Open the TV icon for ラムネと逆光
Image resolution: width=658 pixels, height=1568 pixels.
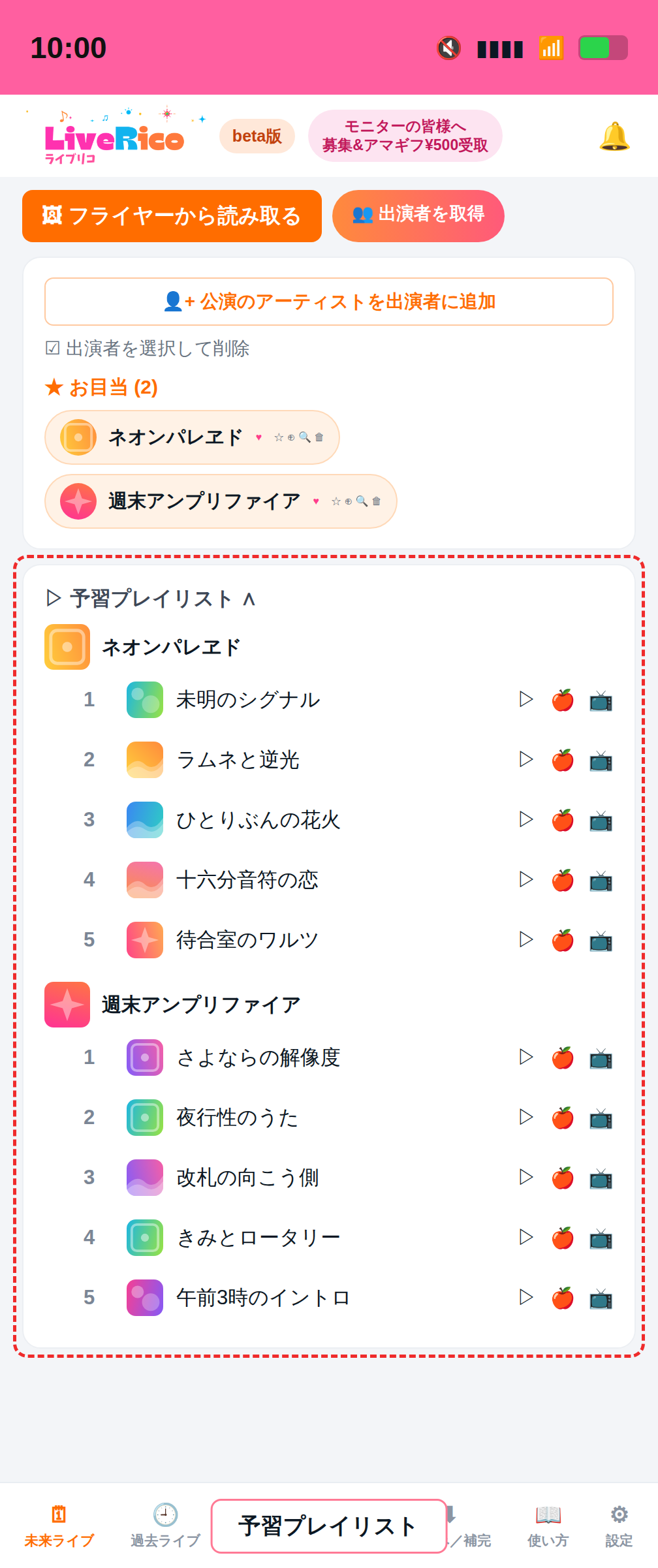pyautogui.click(x=601, y=760)
